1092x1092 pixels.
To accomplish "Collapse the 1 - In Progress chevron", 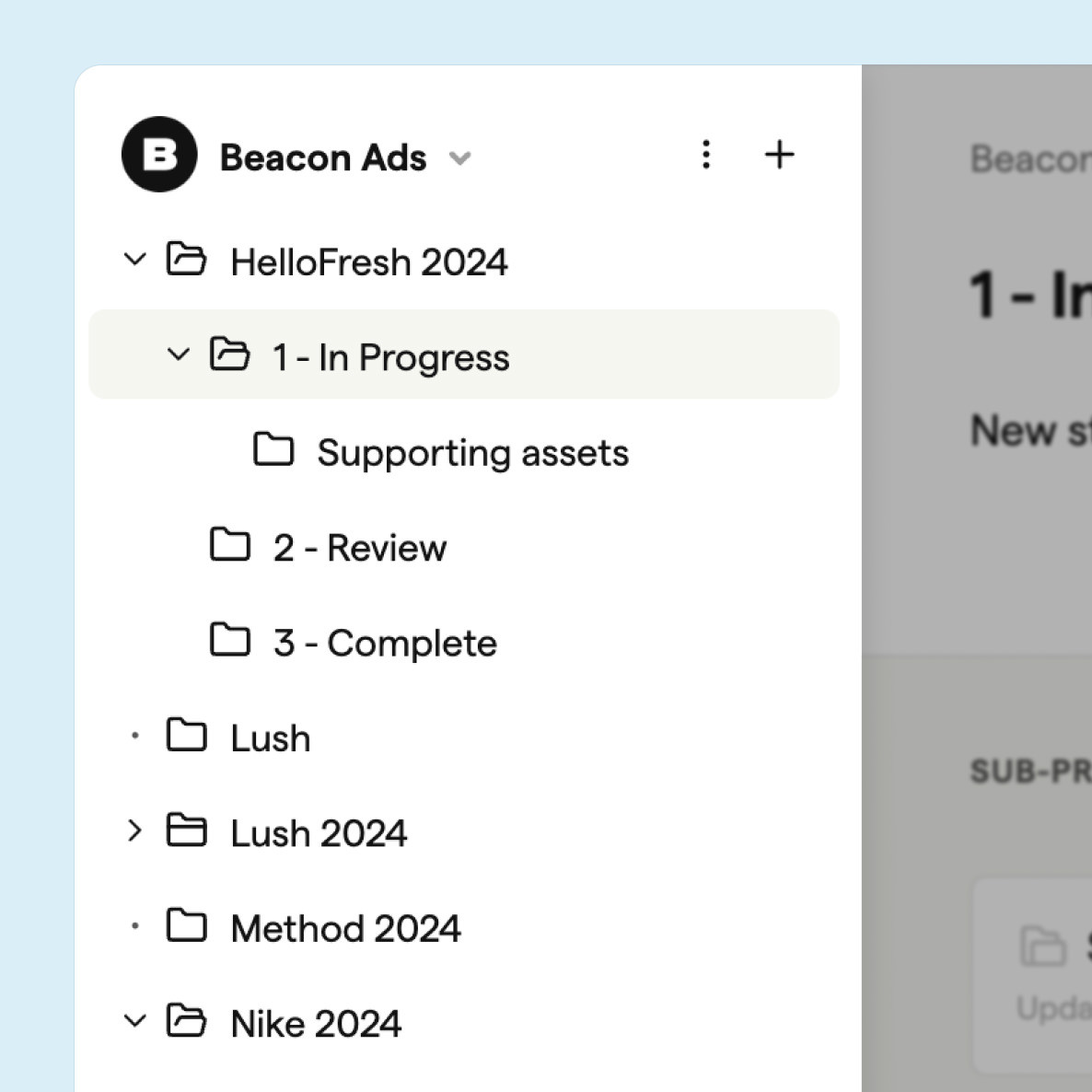I will pos(178,354).
